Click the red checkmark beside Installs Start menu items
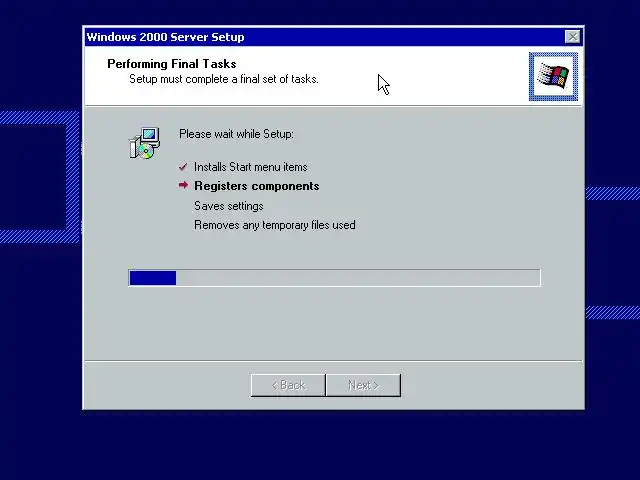The image size is (640, 480). [x=183, y=167]
